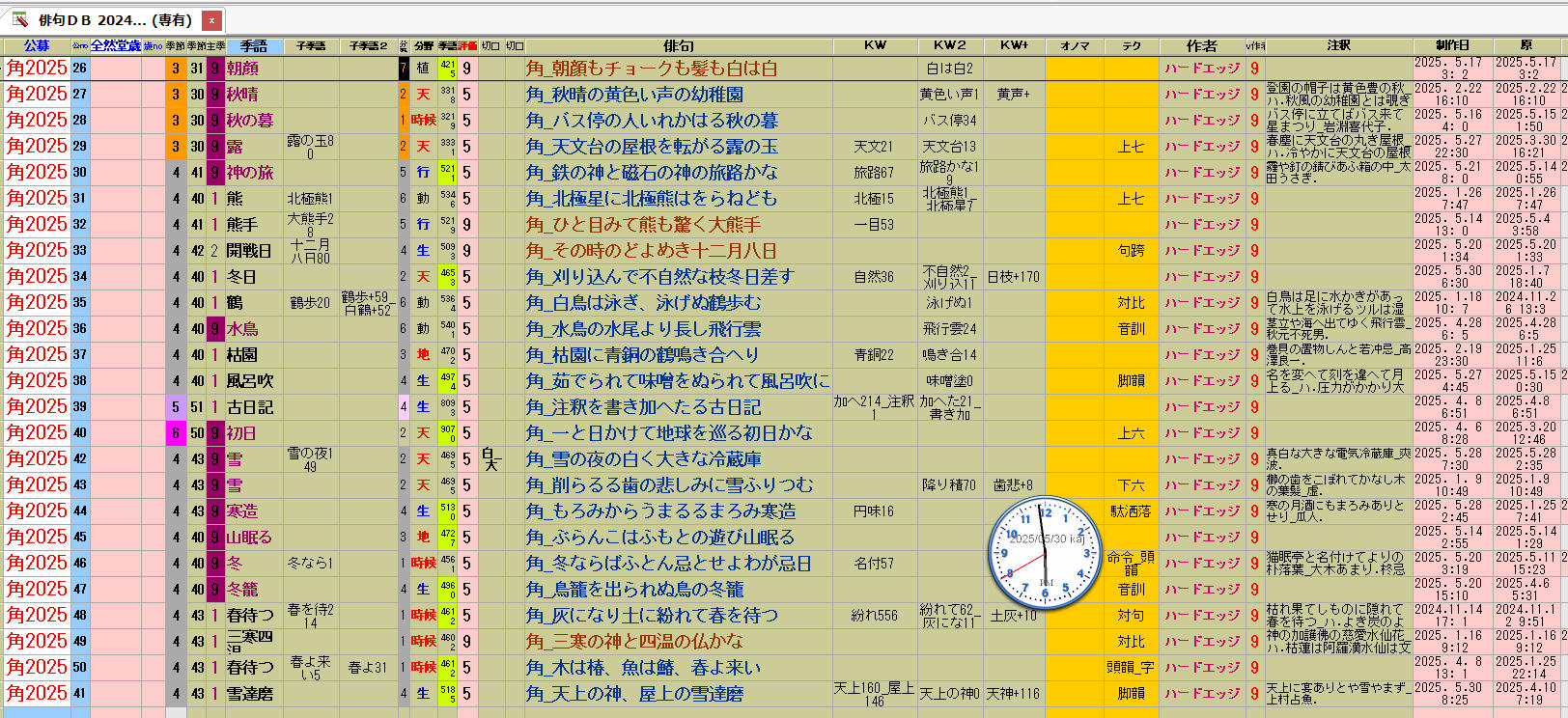Click the analog clock widget

(1045, 553)
